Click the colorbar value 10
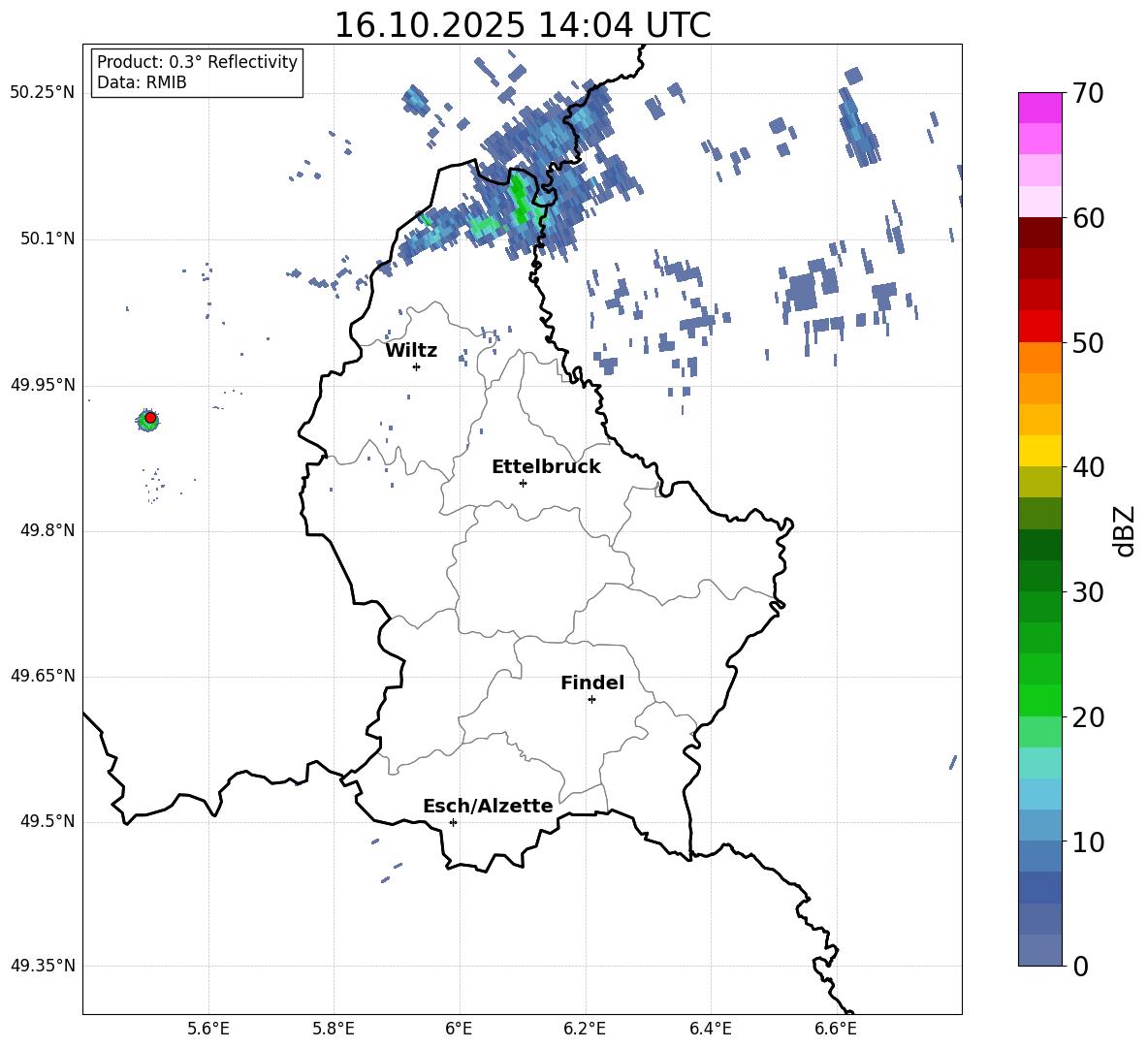Screen dimensions: 1148x1048 (x=1088, y=842)
